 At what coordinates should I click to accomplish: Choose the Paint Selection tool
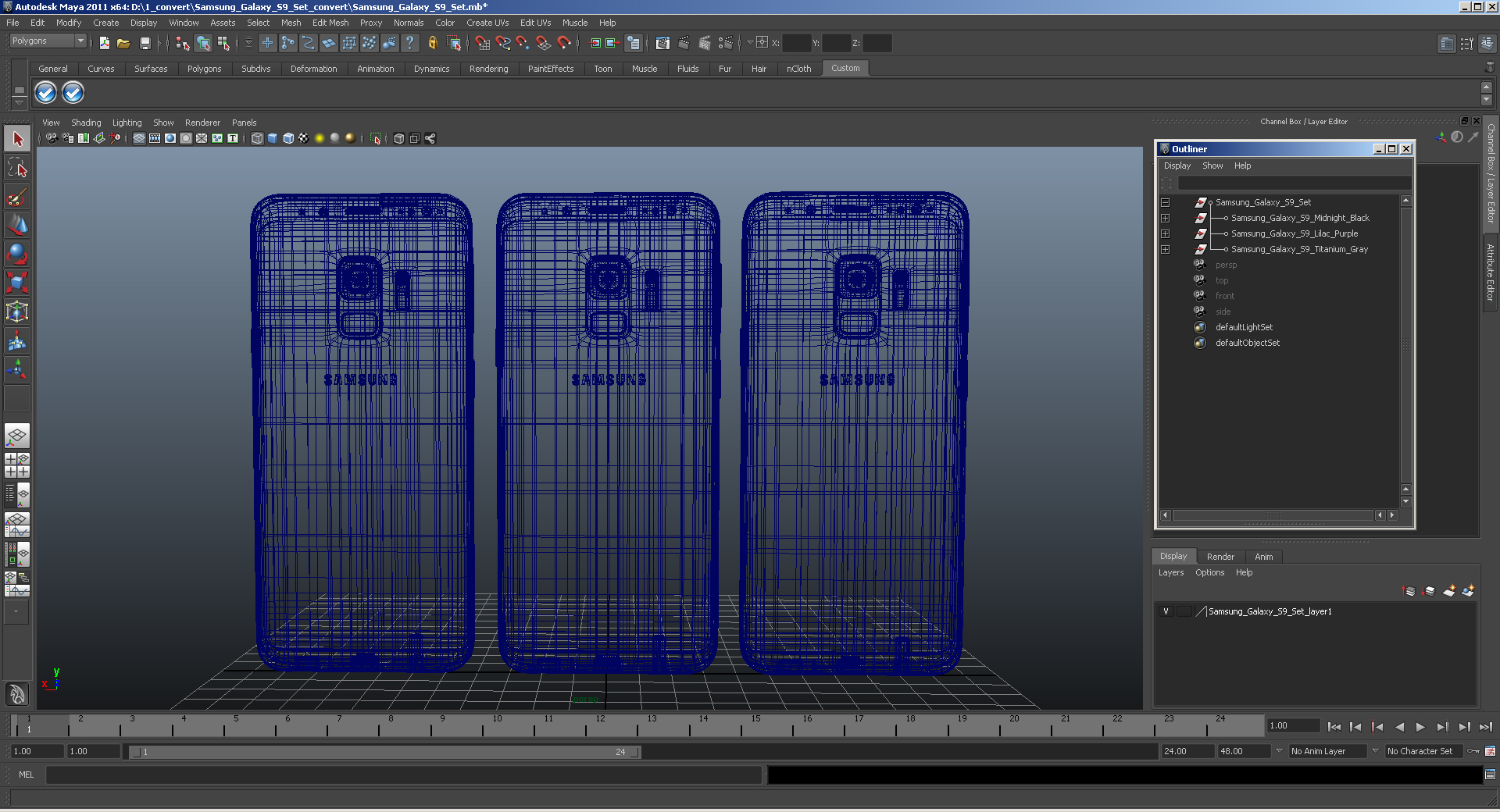coord(17,196)
